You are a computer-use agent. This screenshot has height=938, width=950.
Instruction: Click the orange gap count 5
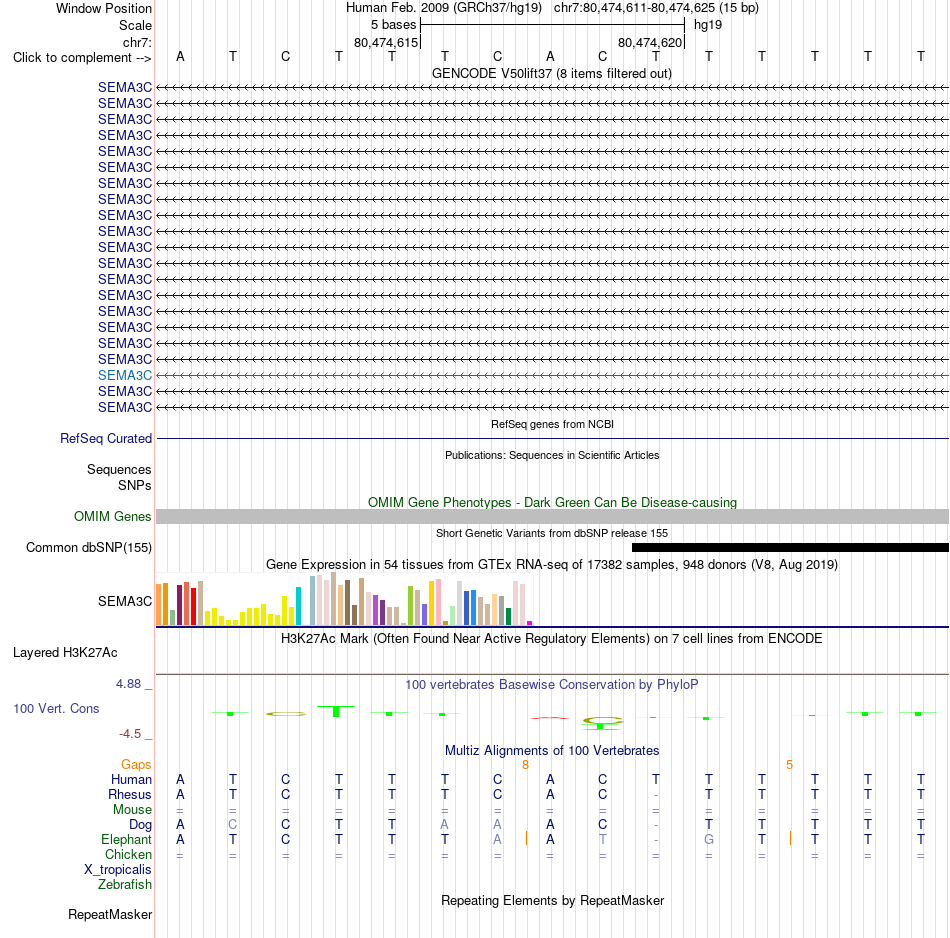pyautogui.click(x=789, y=765)
